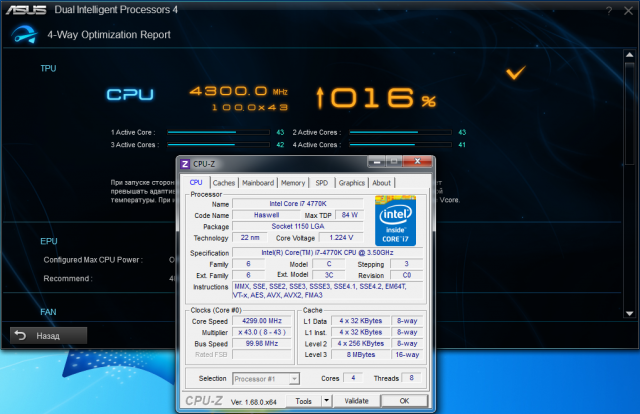The image size is (640, 414).
Task: Switch to the Caches tab in CPU-Z
Action: [x=224, y=183]
